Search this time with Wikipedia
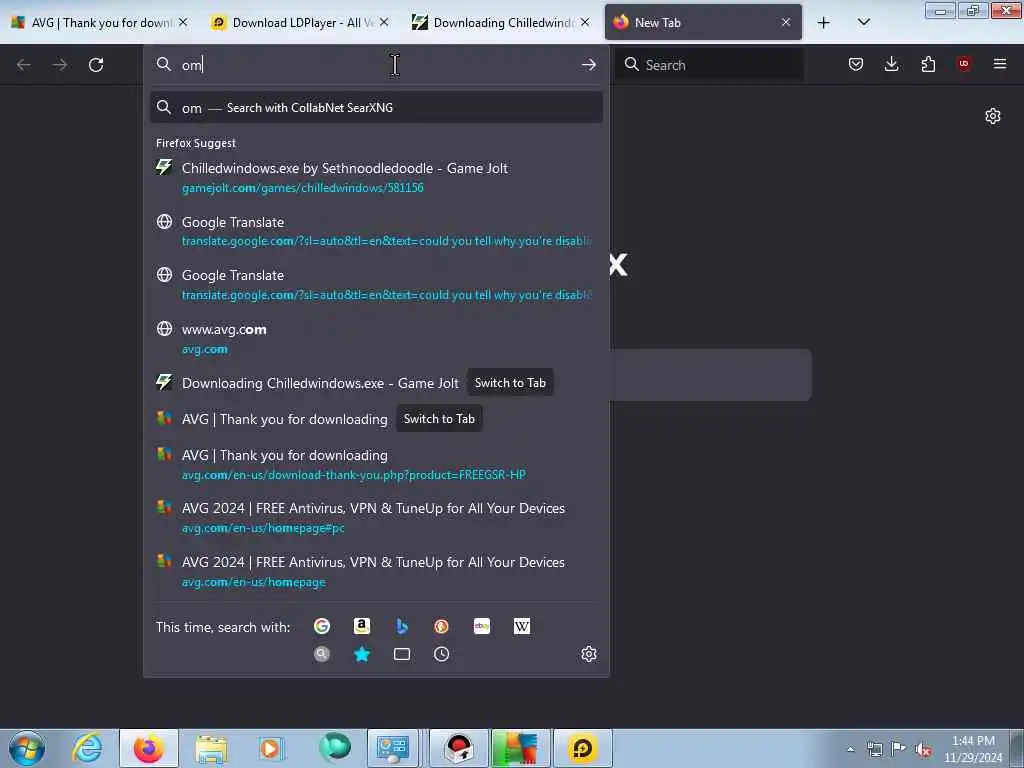This screenshot has height=768, width=1024. [x=521, y=626]
